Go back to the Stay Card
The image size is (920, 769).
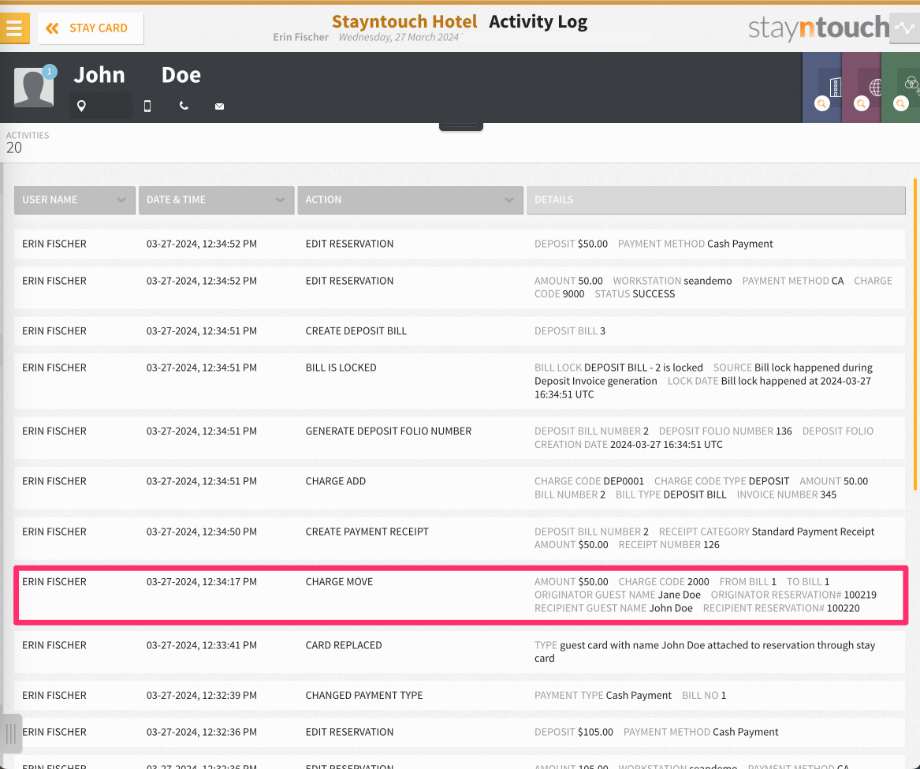click(x=90, y=28)
